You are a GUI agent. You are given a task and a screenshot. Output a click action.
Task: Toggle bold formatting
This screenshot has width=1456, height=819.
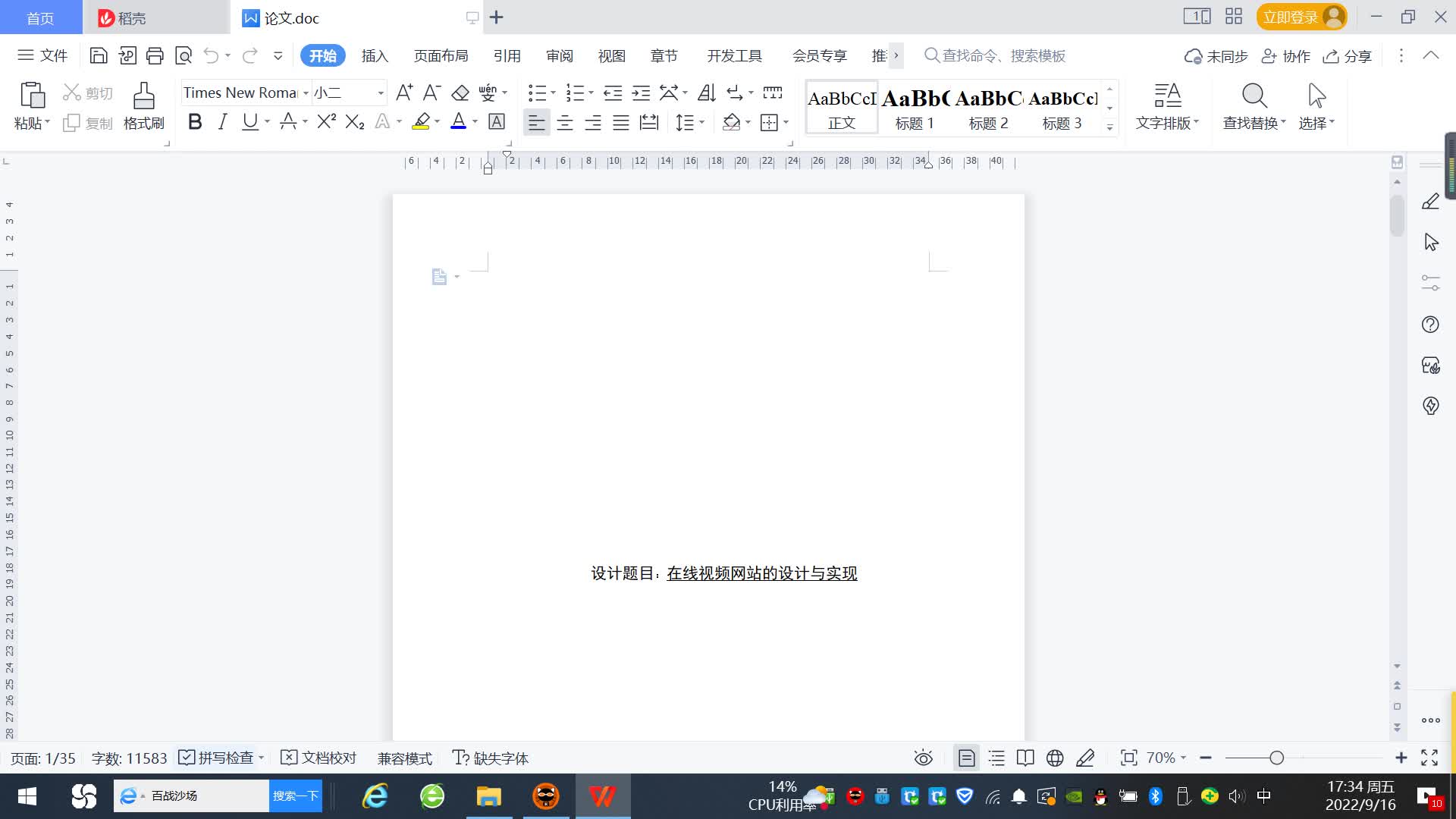click(195, 121)
